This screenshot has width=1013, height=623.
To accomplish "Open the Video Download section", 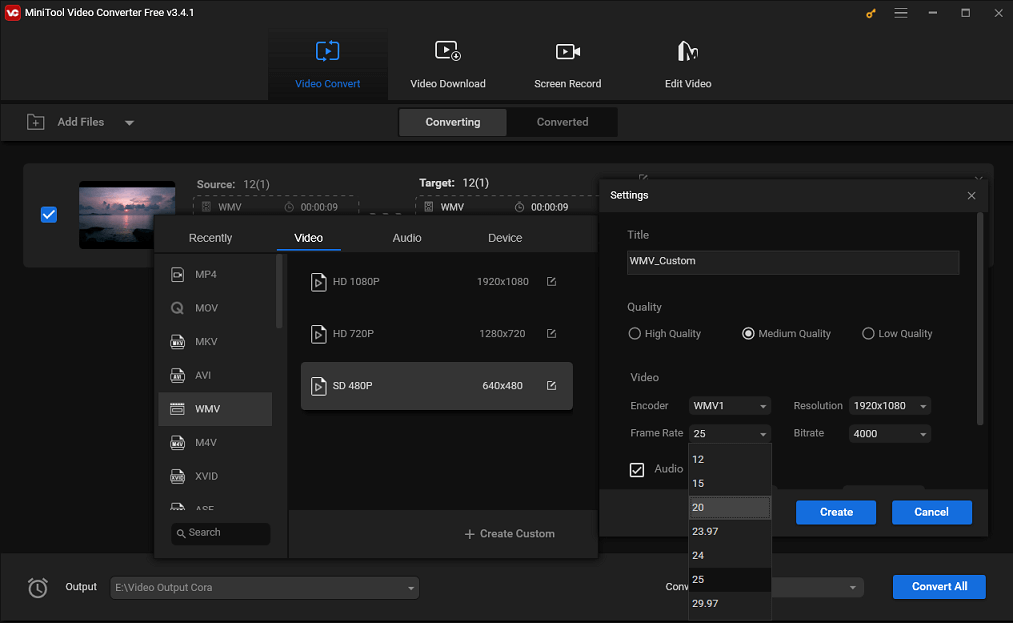I will tap(448, 65).
